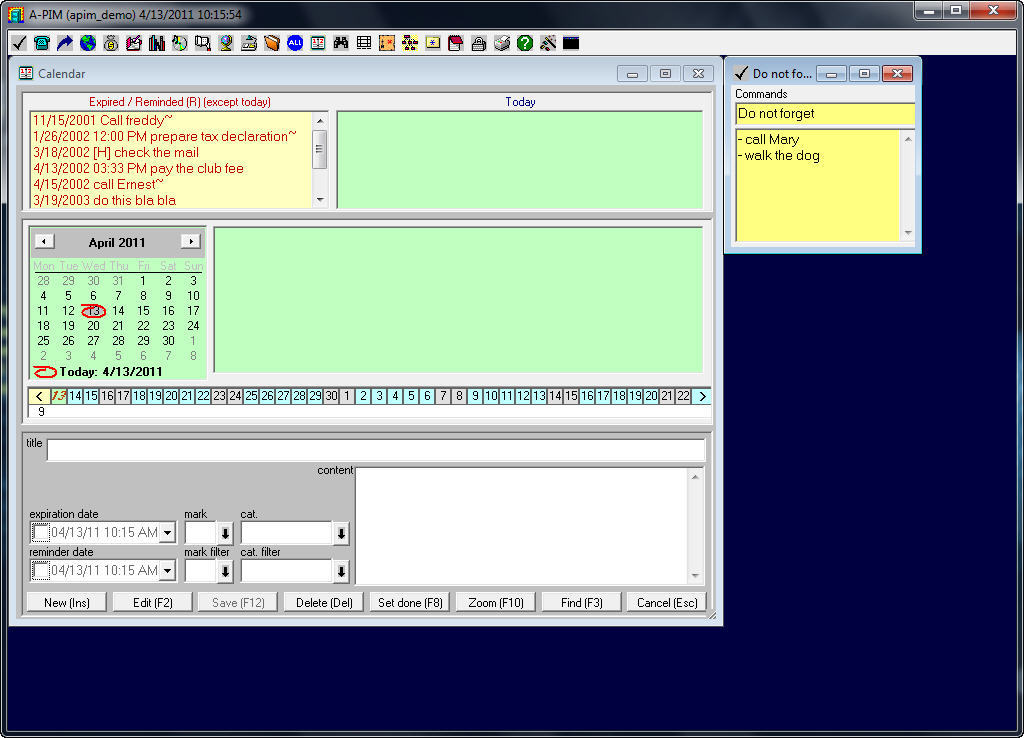The height and width of the screenshot is (738, 1024).
Task: Select April 13 in the month calendar
Action: [x=93, y=311]
